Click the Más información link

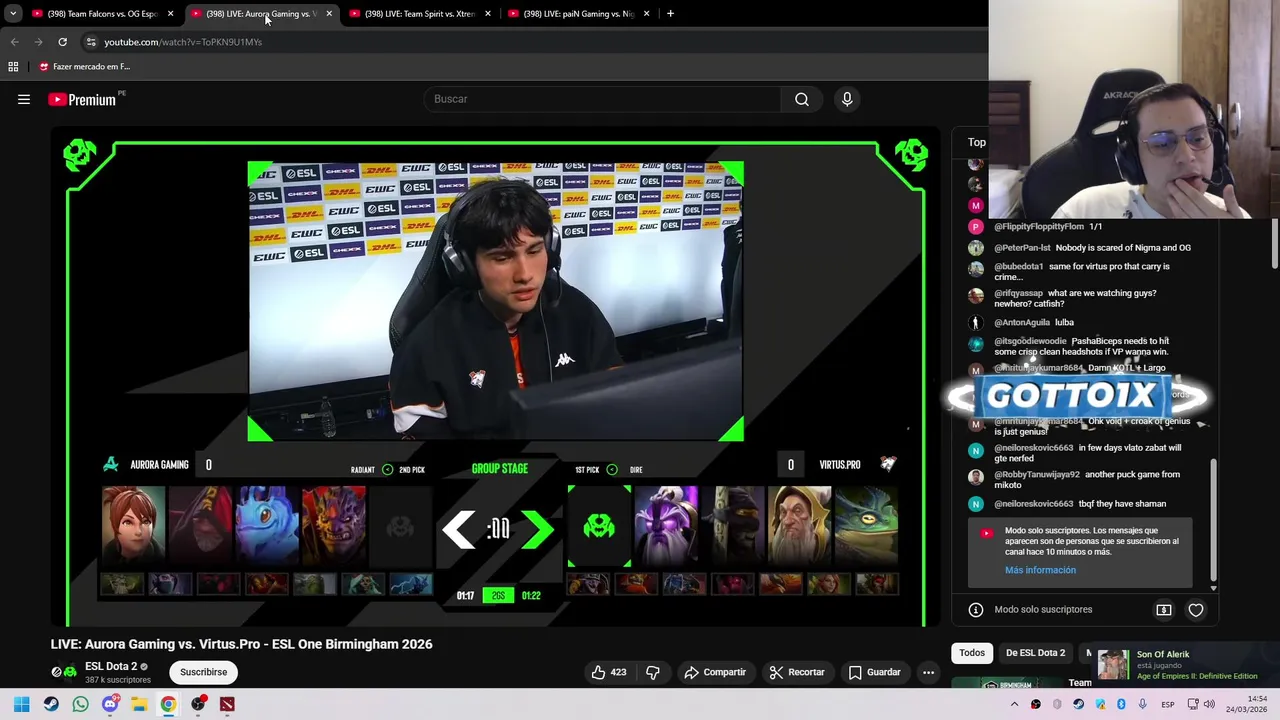1040,570
